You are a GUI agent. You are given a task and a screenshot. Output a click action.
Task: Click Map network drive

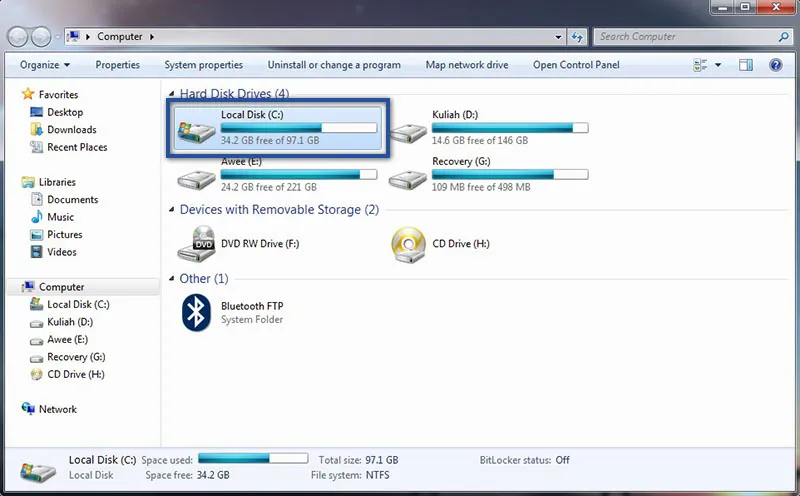(467, 65)
